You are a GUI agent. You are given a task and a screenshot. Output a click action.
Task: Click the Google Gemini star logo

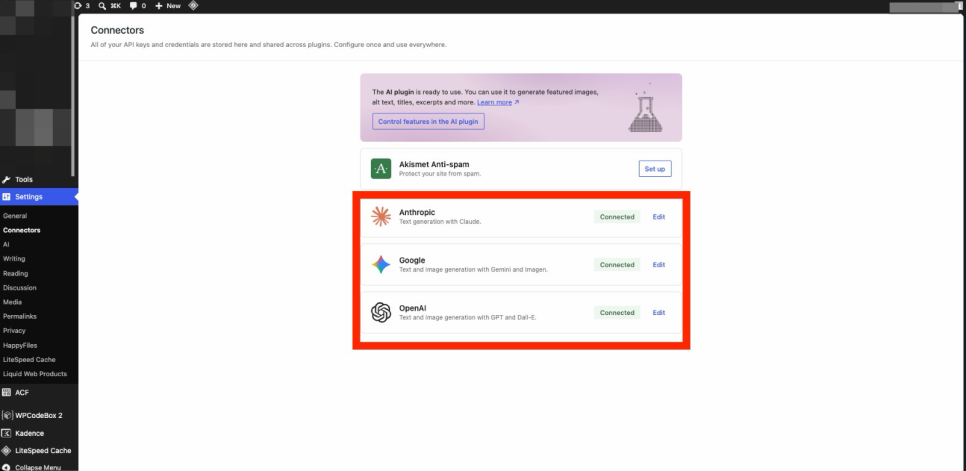(381, 265)
